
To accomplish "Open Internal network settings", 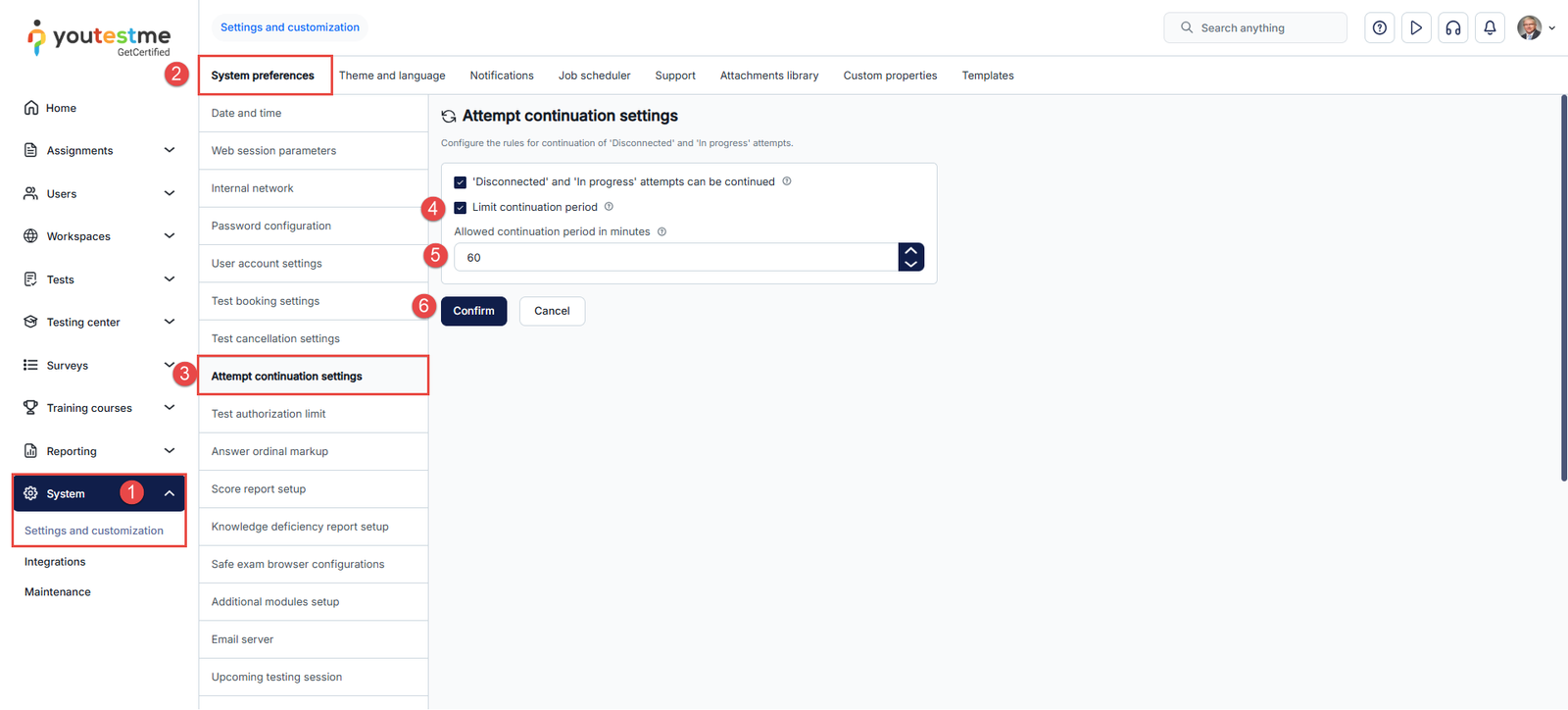I will pyautogui.click(x=314, y=188).
